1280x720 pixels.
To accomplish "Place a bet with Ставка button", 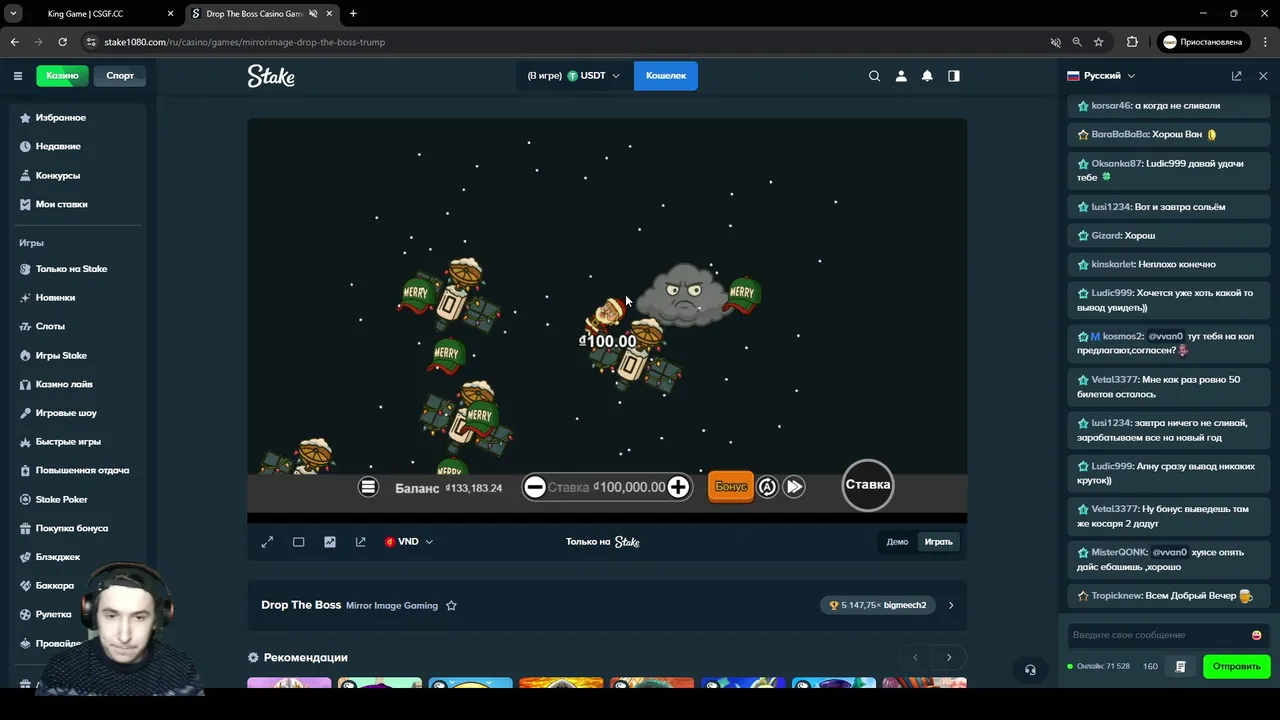I will click(x=868, y=485).
